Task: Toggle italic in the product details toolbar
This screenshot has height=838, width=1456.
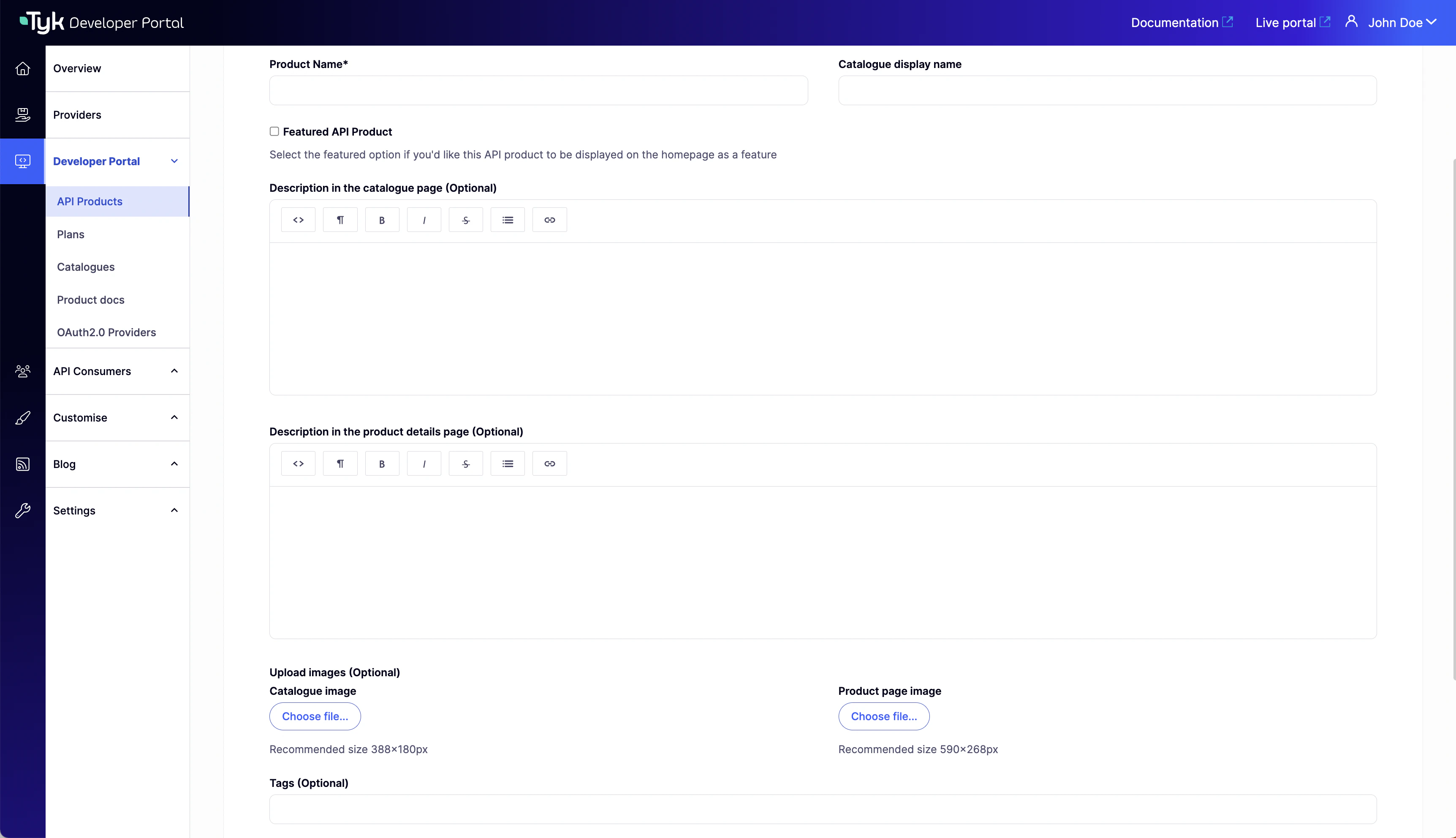Action: 424,463
